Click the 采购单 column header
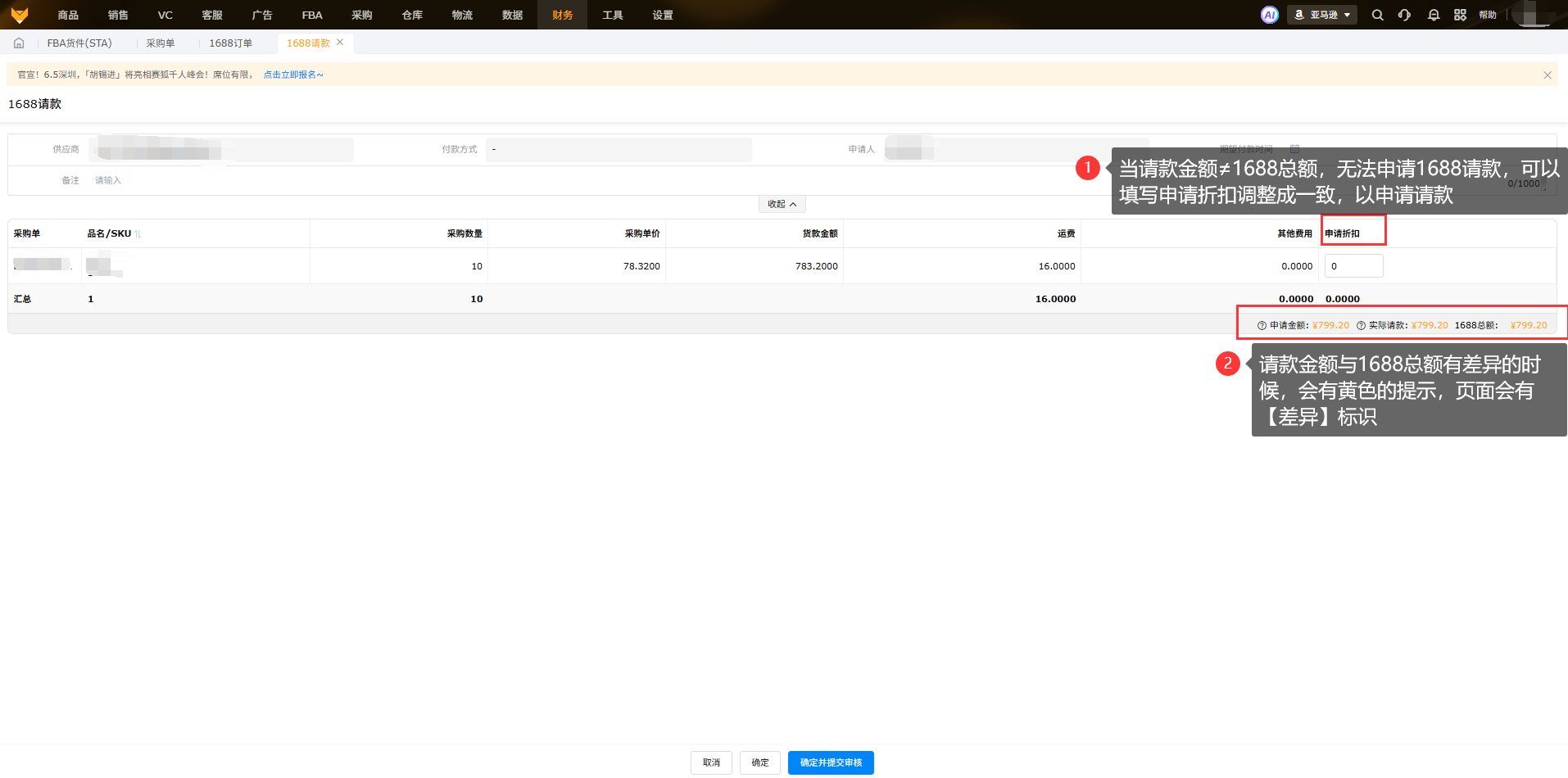The height and width of the screenshot is (778, 1568). (27, 233)
